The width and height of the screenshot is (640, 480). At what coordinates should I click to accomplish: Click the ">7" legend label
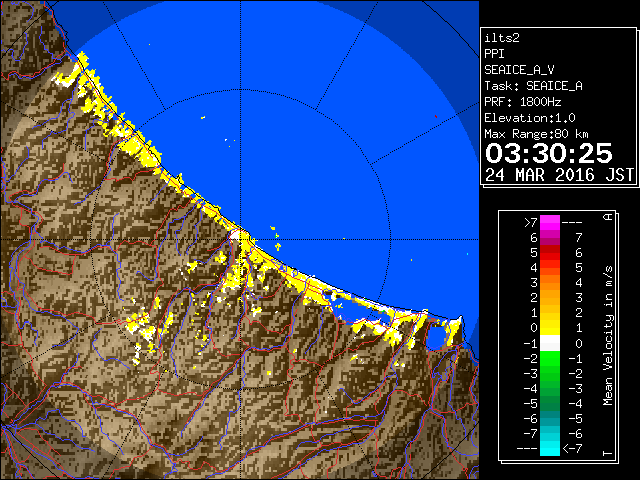(x=531, y=223)
